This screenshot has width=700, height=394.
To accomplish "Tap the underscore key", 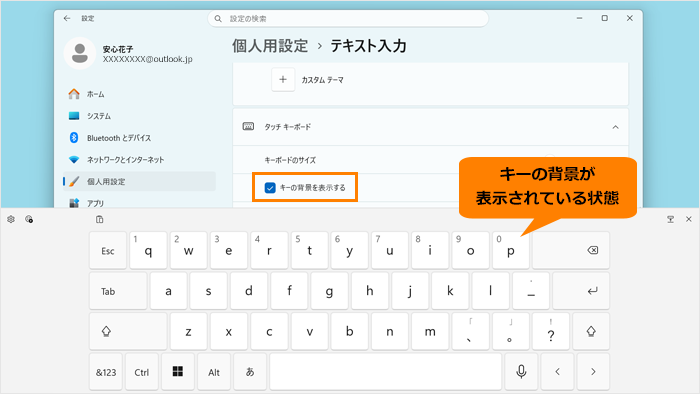I will click(x=531, y=291).
